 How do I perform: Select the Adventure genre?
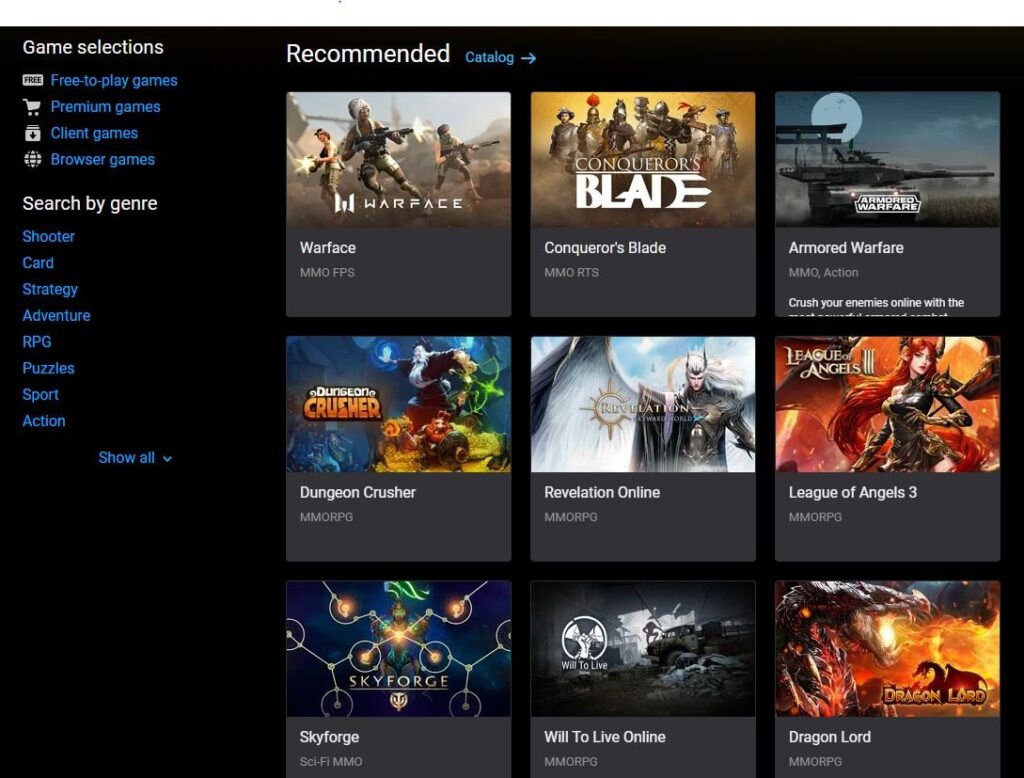(x=56, y=316)
